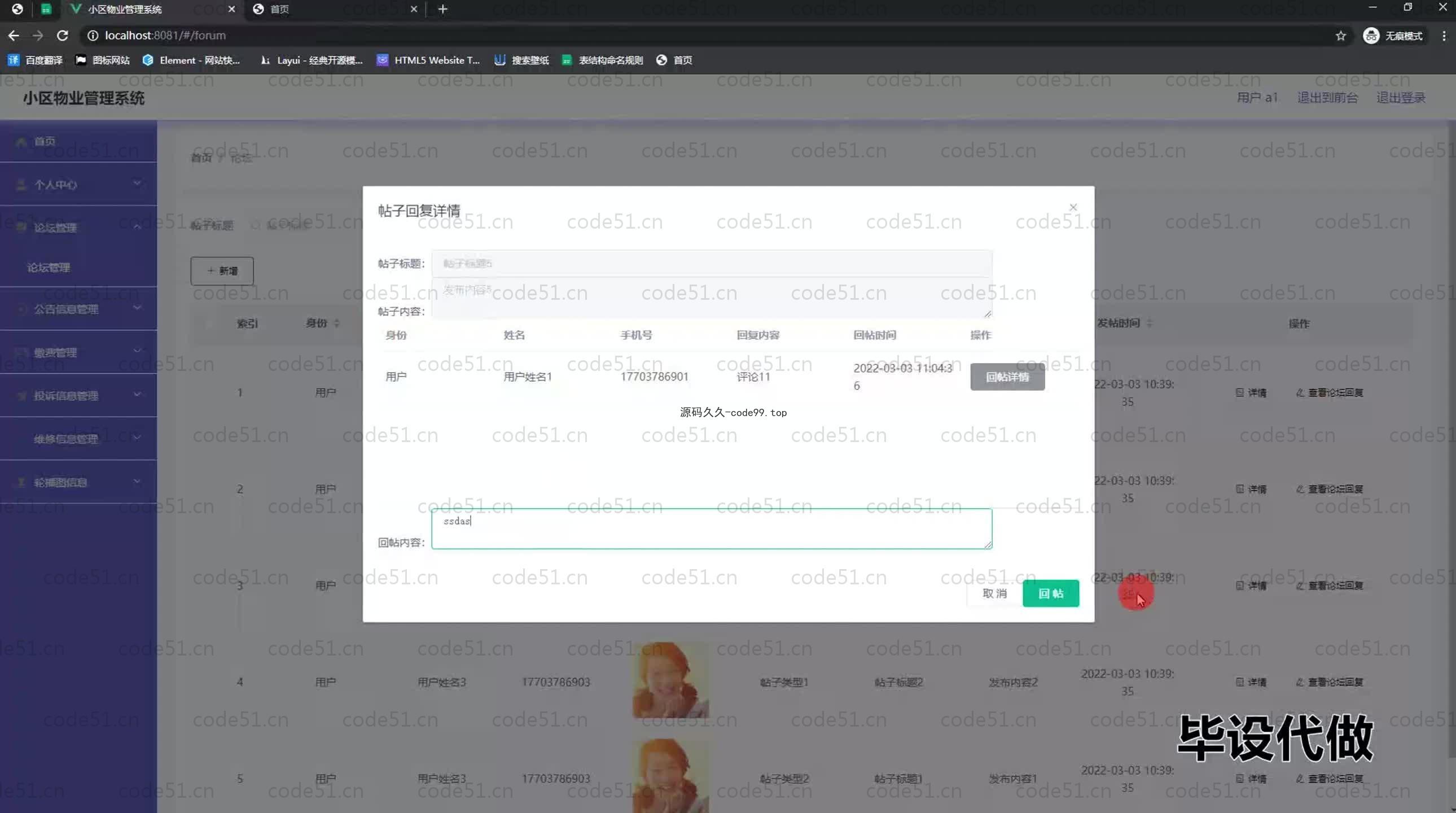This screenshot has height=813, width=1456.
Task: Focus the 回帖内容 reply textarea
Action: (x=712, y=528)
